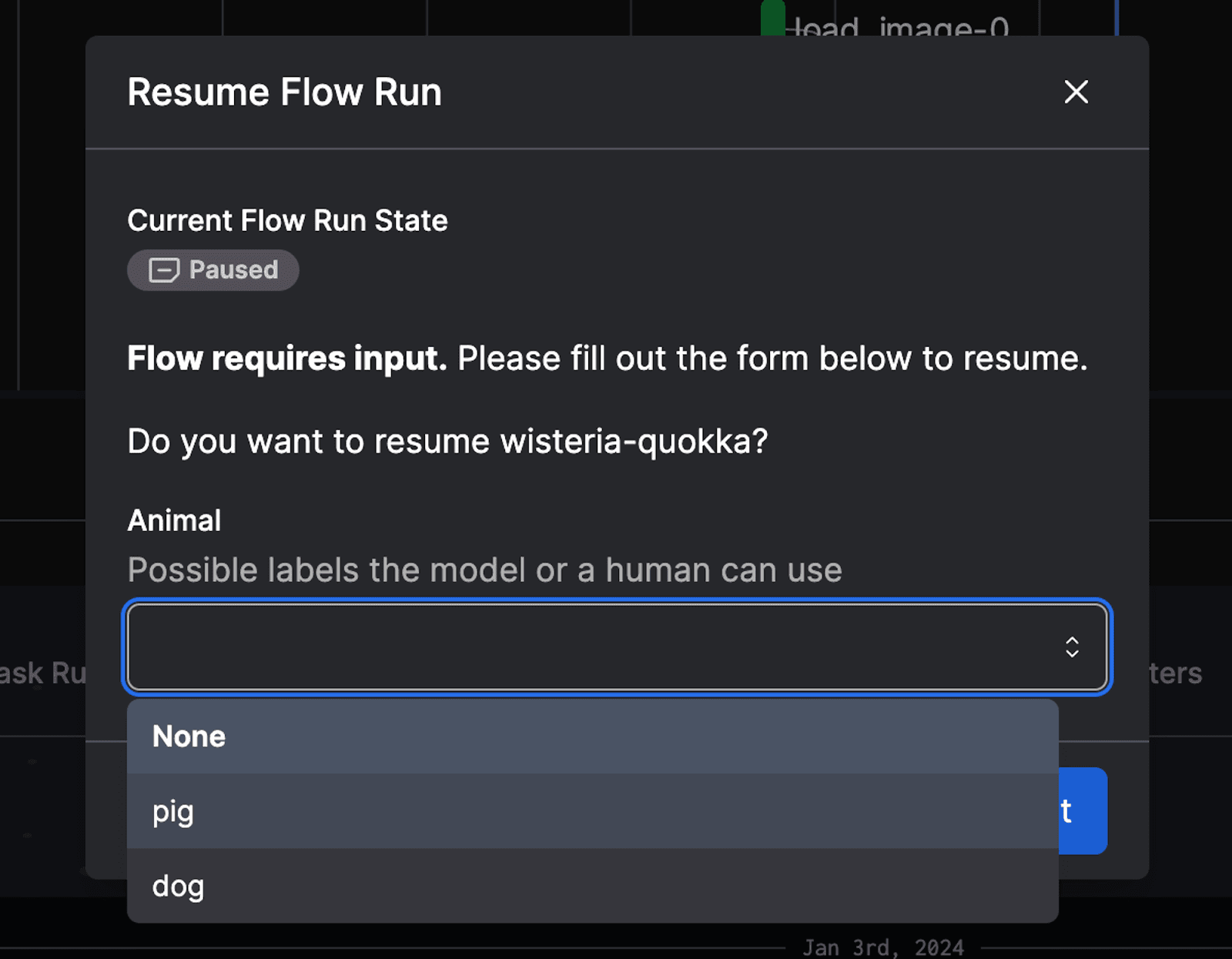Open the partially hidden Parameters tab
The height and width of the screenshot is (959, 1232).
1175,673
